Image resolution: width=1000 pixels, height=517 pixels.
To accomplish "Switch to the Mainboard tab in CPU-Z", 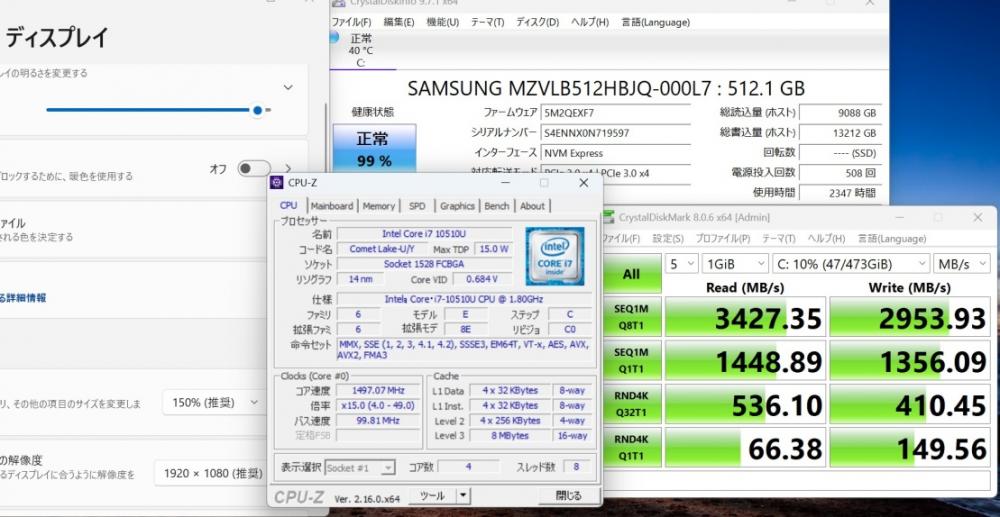I will pos(332,206).
